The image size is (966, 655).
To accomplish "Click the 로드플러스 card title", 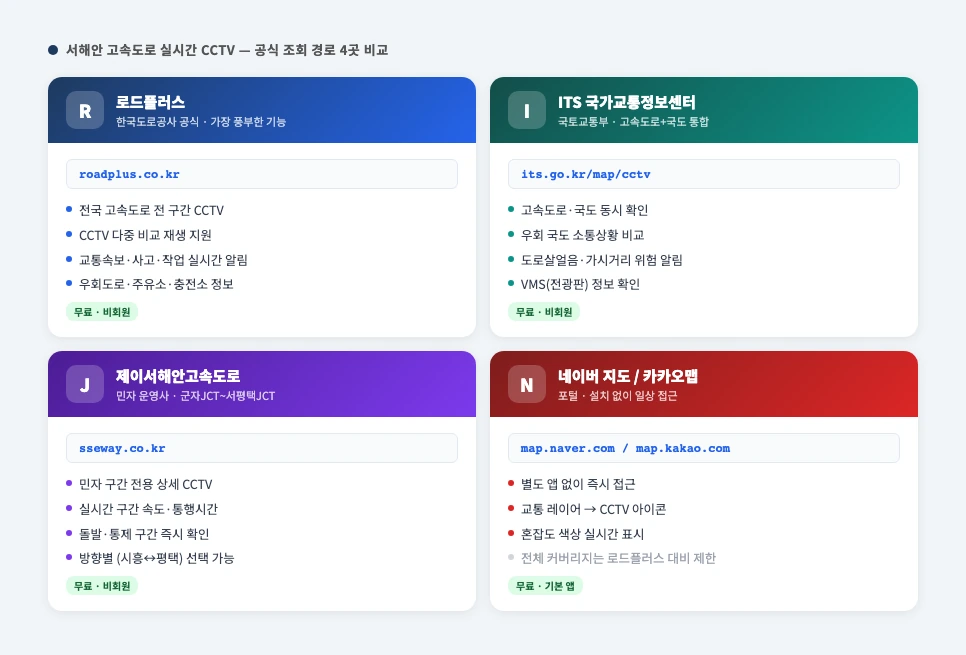I will [150, 102].
